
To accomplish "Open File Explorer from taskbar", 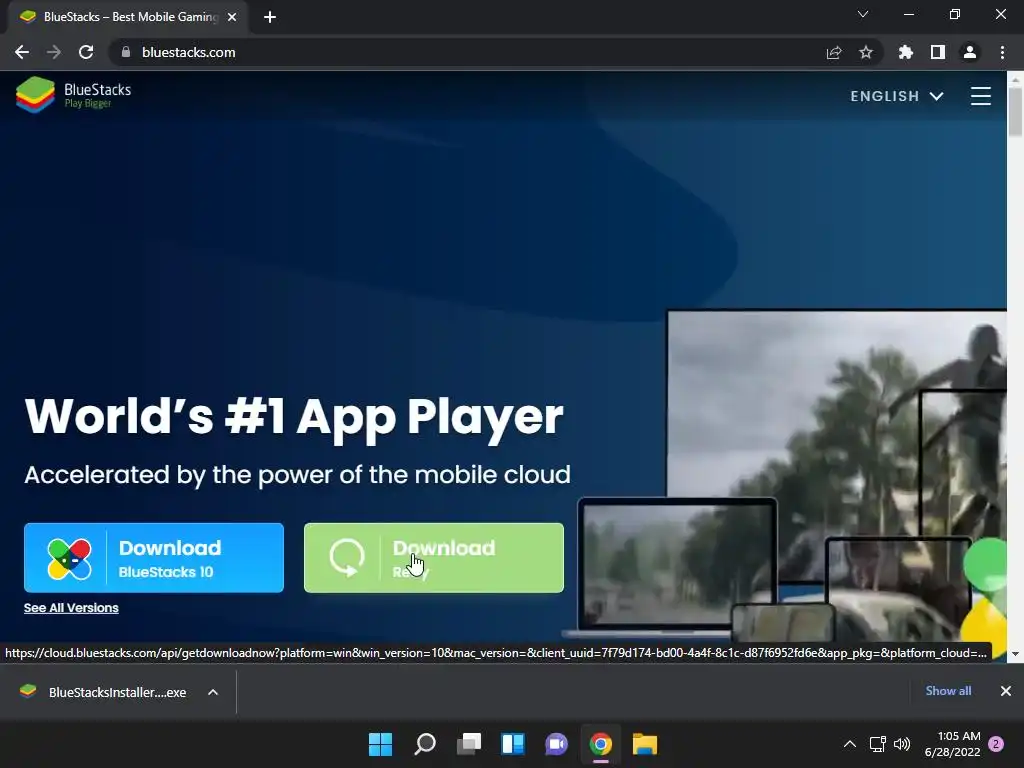I will tap(645, 744).
